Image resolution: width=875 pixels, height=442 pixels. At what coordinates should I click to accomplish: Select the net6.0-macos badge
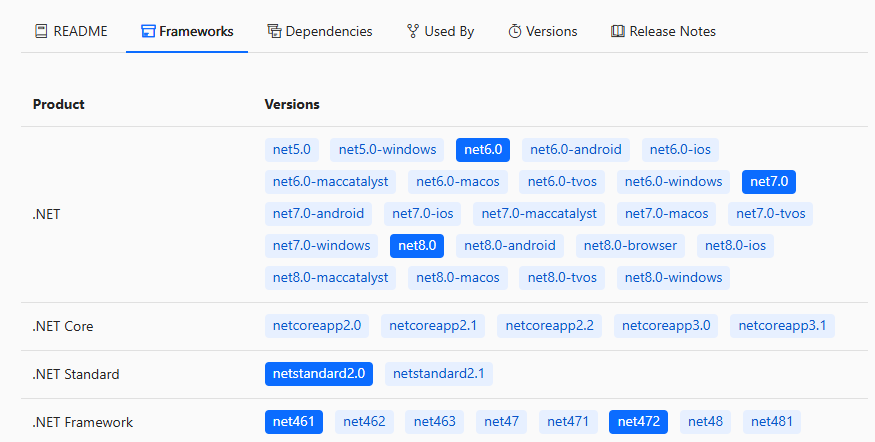[458, 182]
